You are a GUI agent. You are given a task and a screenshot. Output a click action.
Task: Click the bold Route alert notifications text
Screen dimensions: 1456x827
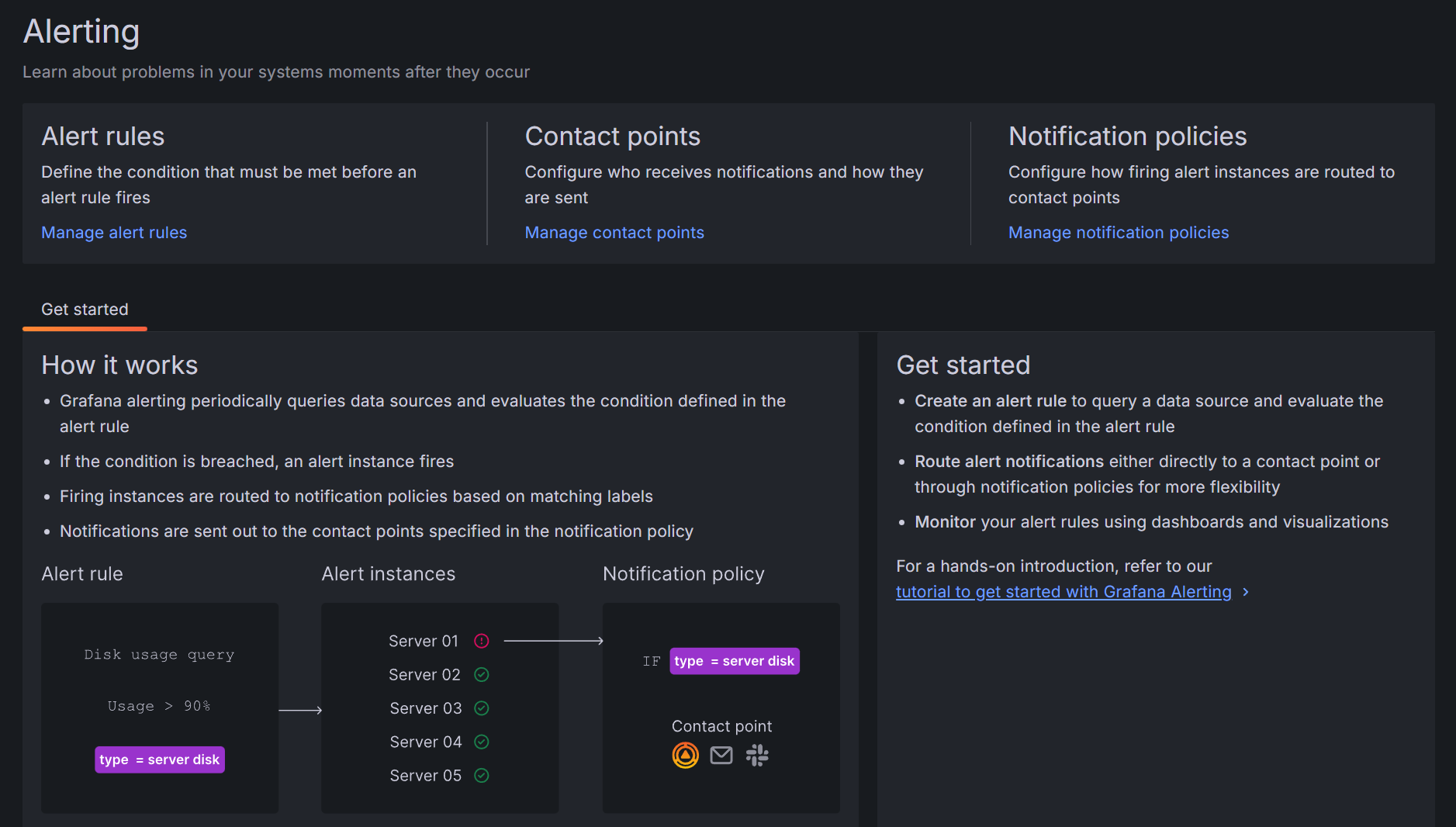tap(1009, 462)
